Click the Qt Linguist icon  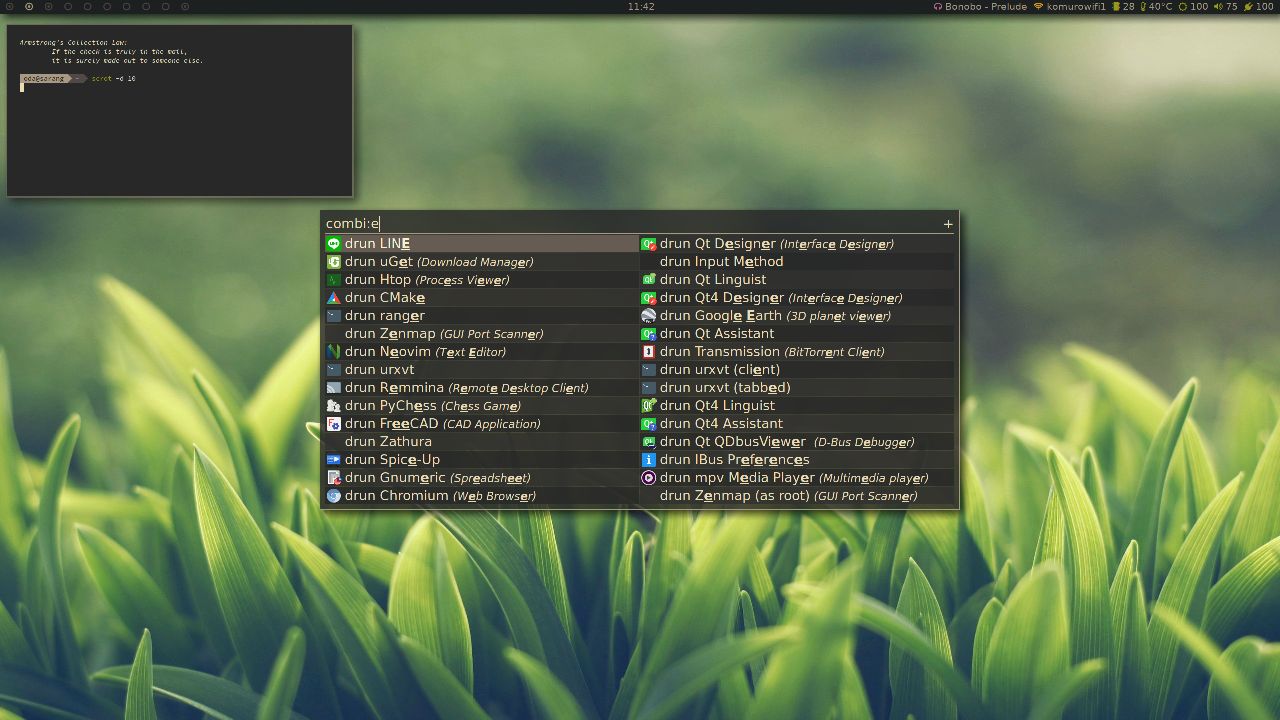click(x=649, y=279)
